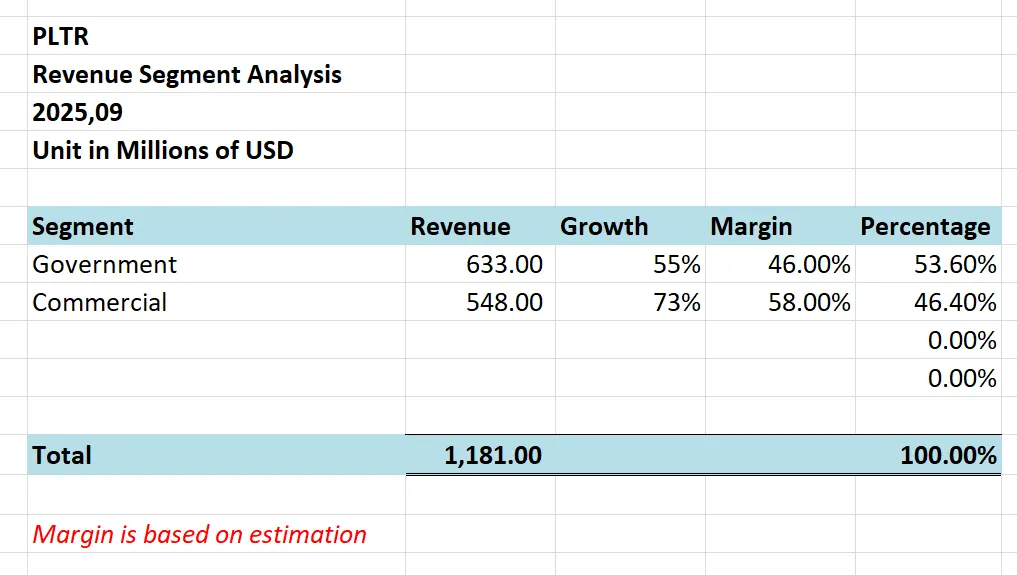Click the 'Percentage' column header
The width and height of the screenshot is (1017, 575).
click(x=928, y=226)
